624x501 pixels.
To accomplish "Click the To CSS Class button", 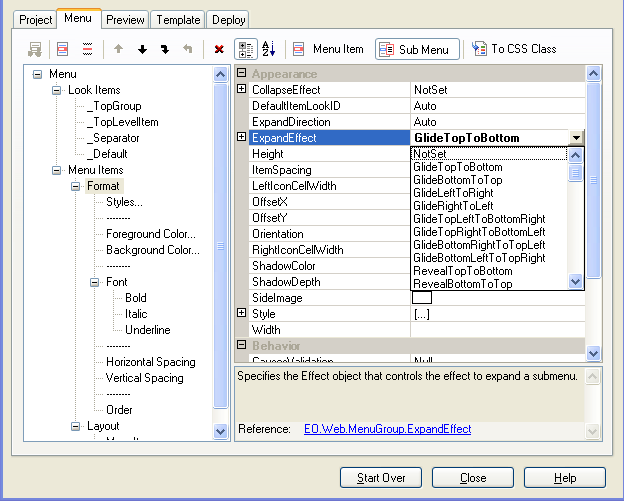I will (514, 49).
